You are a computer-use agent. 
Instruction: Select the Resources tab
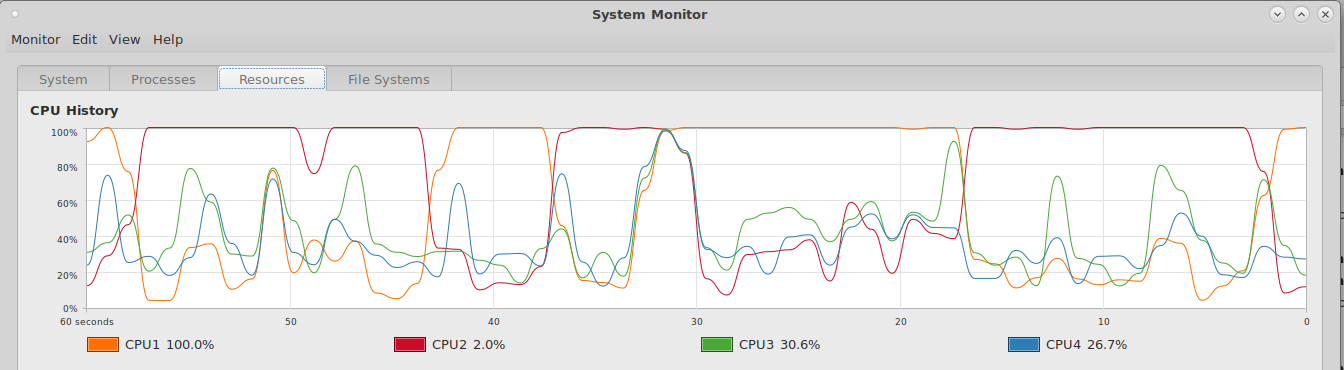272,79
